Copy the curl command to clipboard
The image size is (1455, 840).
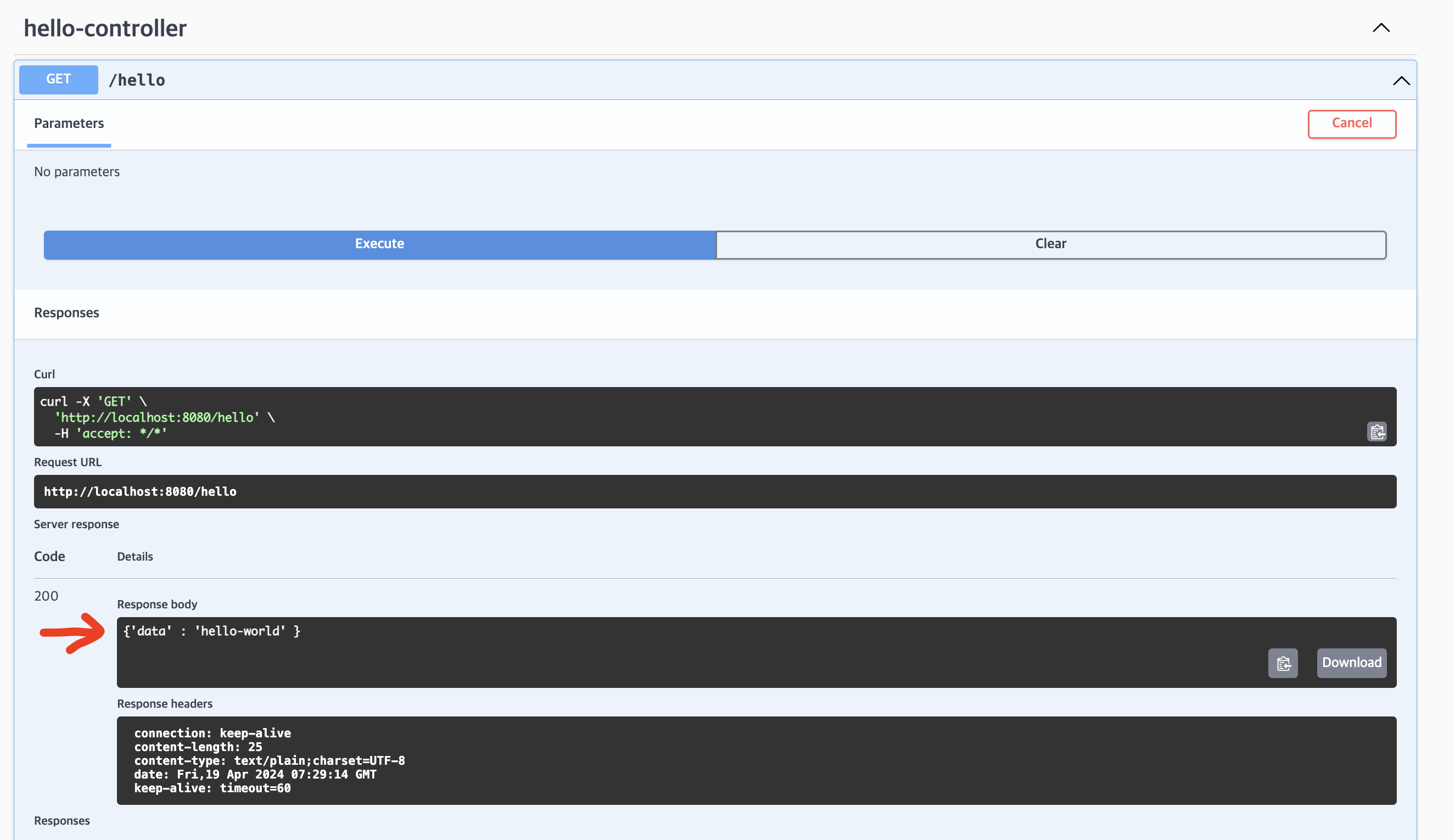[1376, 432]
